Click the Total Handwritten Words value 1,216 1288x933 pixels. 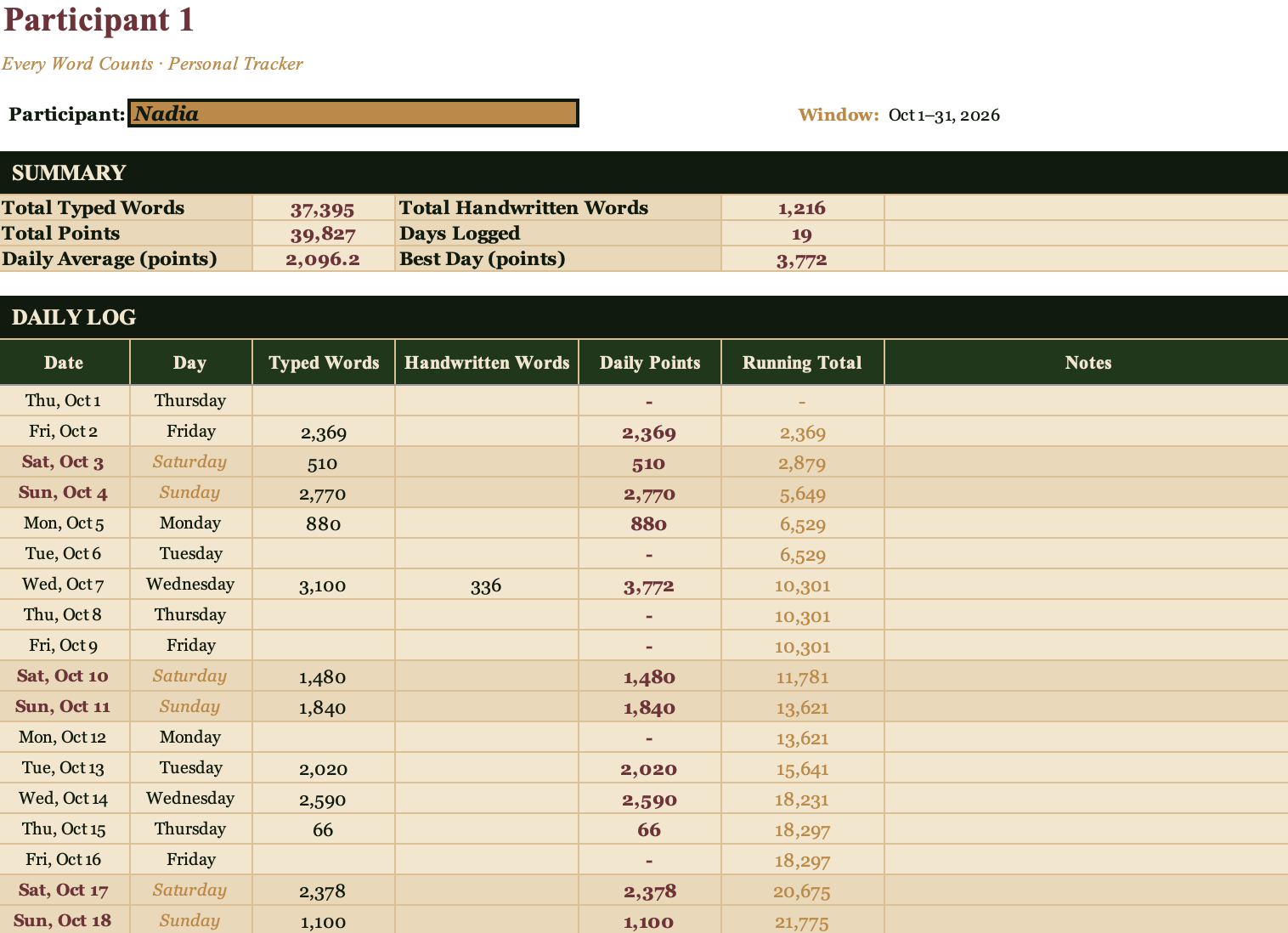[802, 208]
